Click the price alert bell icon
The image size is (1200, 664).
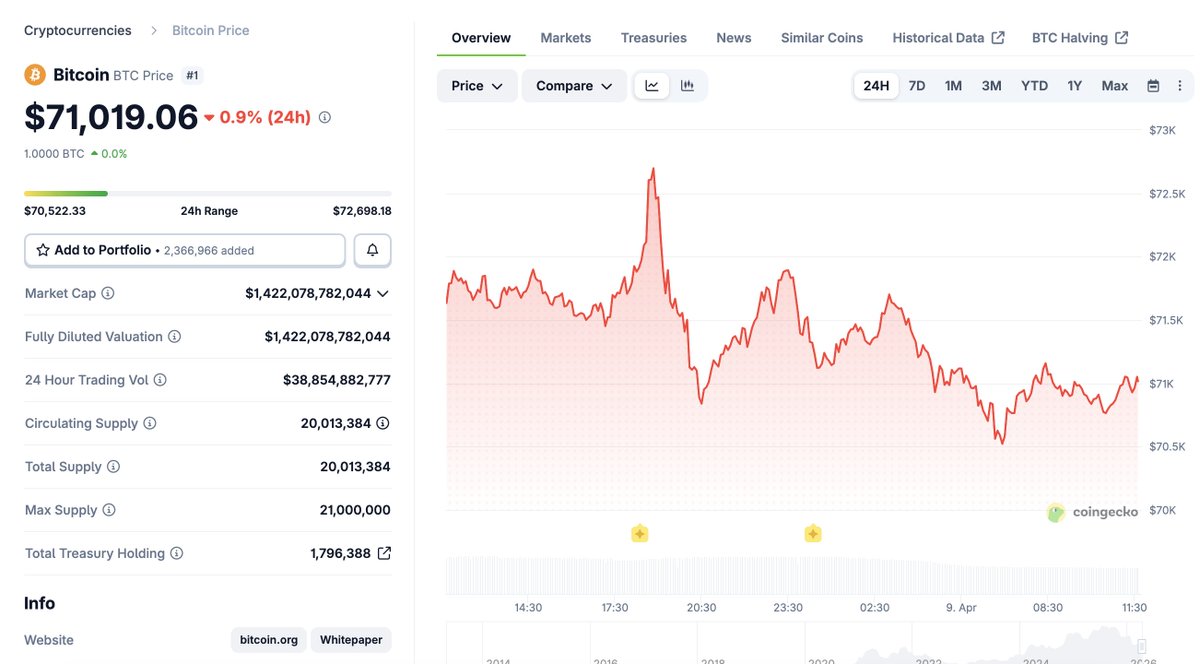click(372, 250)
